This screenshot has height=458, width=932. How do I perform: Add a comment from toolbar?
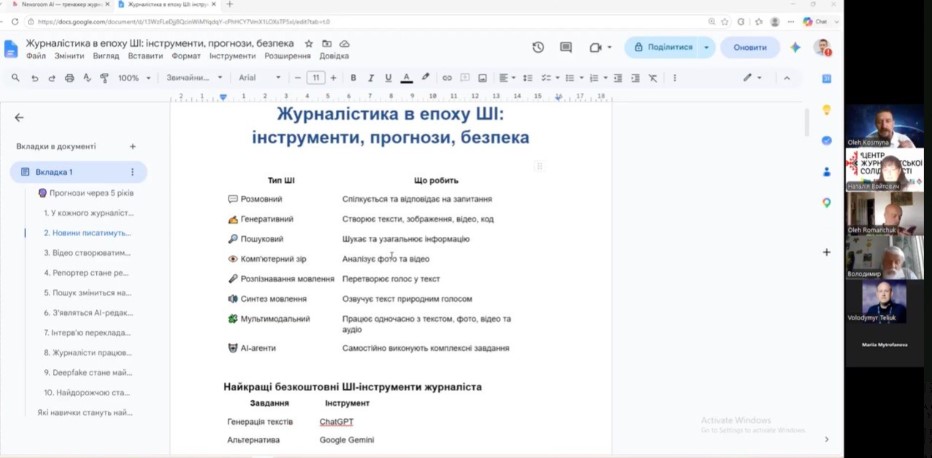465,78
